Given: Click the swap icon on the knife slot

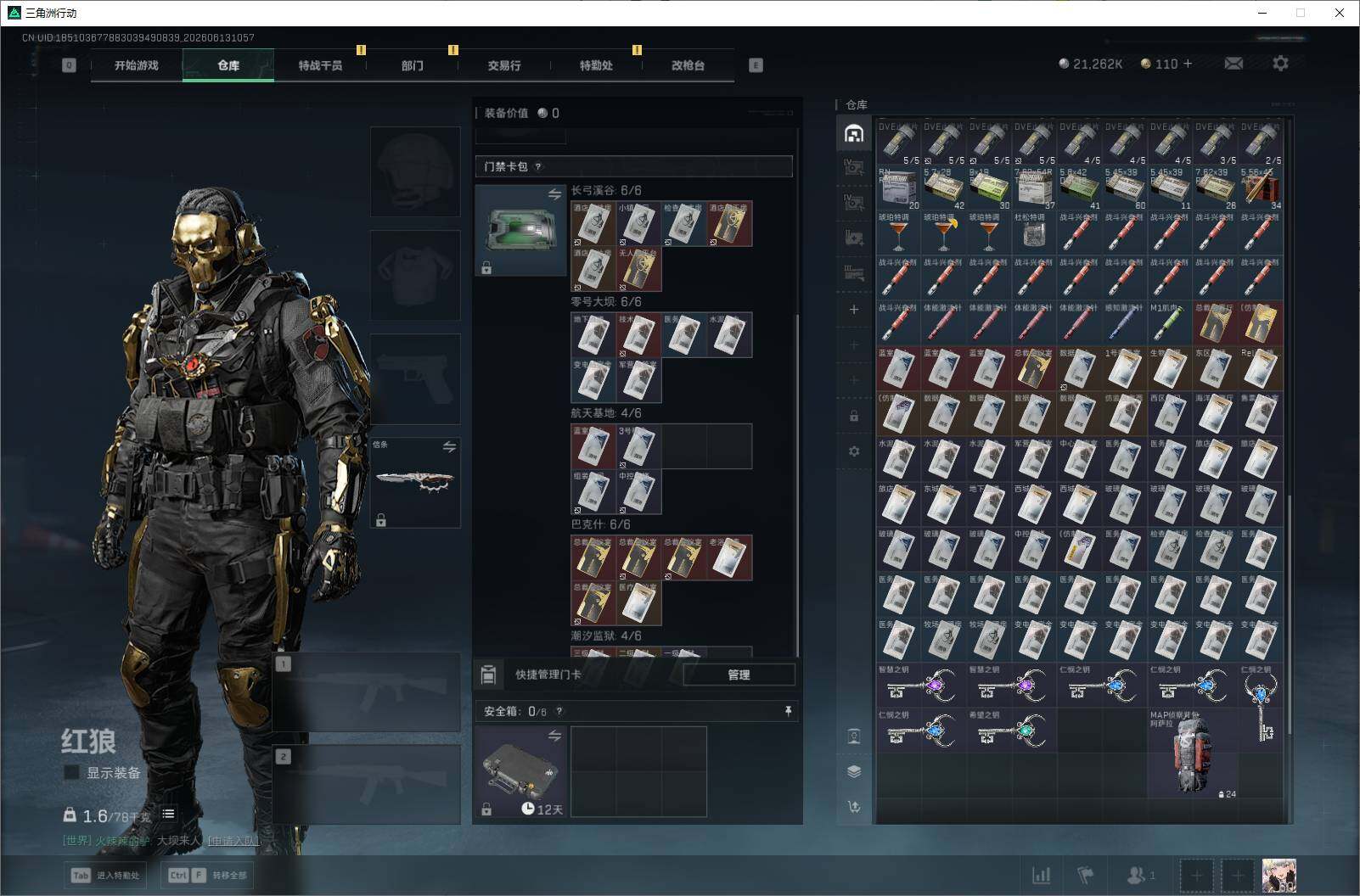Looking at the screenshot, I should pos(449,446).
